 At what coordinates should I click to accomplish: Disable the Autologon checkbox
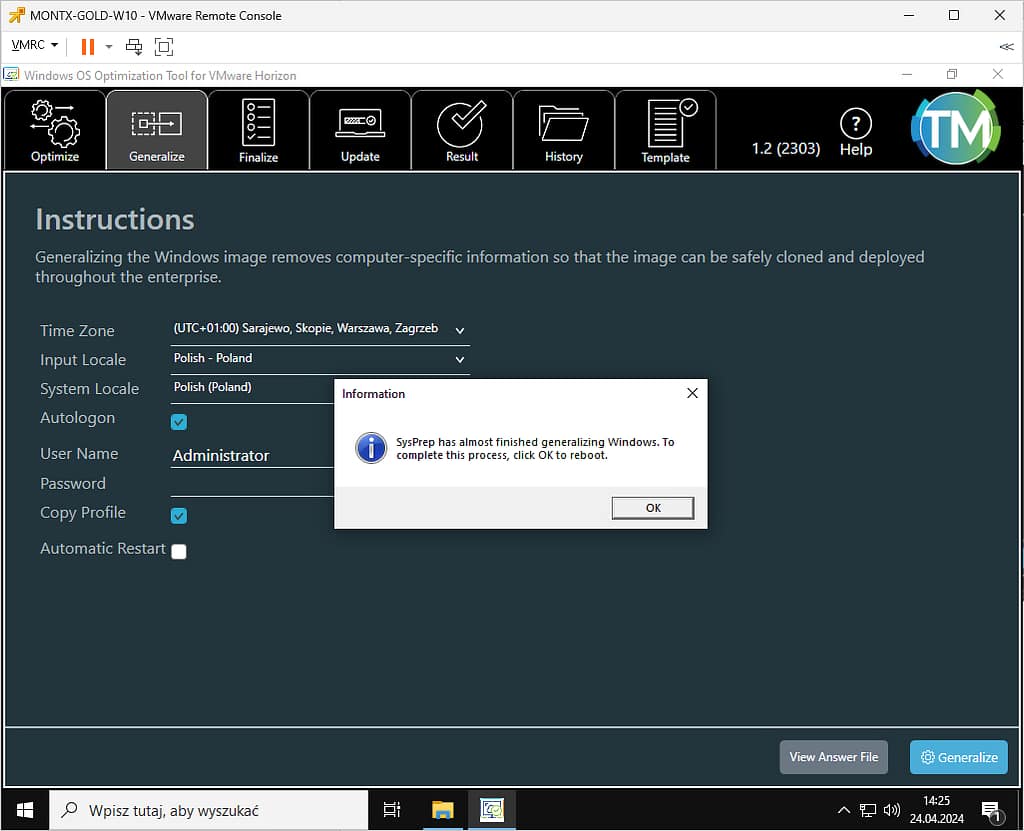(179, 422)
